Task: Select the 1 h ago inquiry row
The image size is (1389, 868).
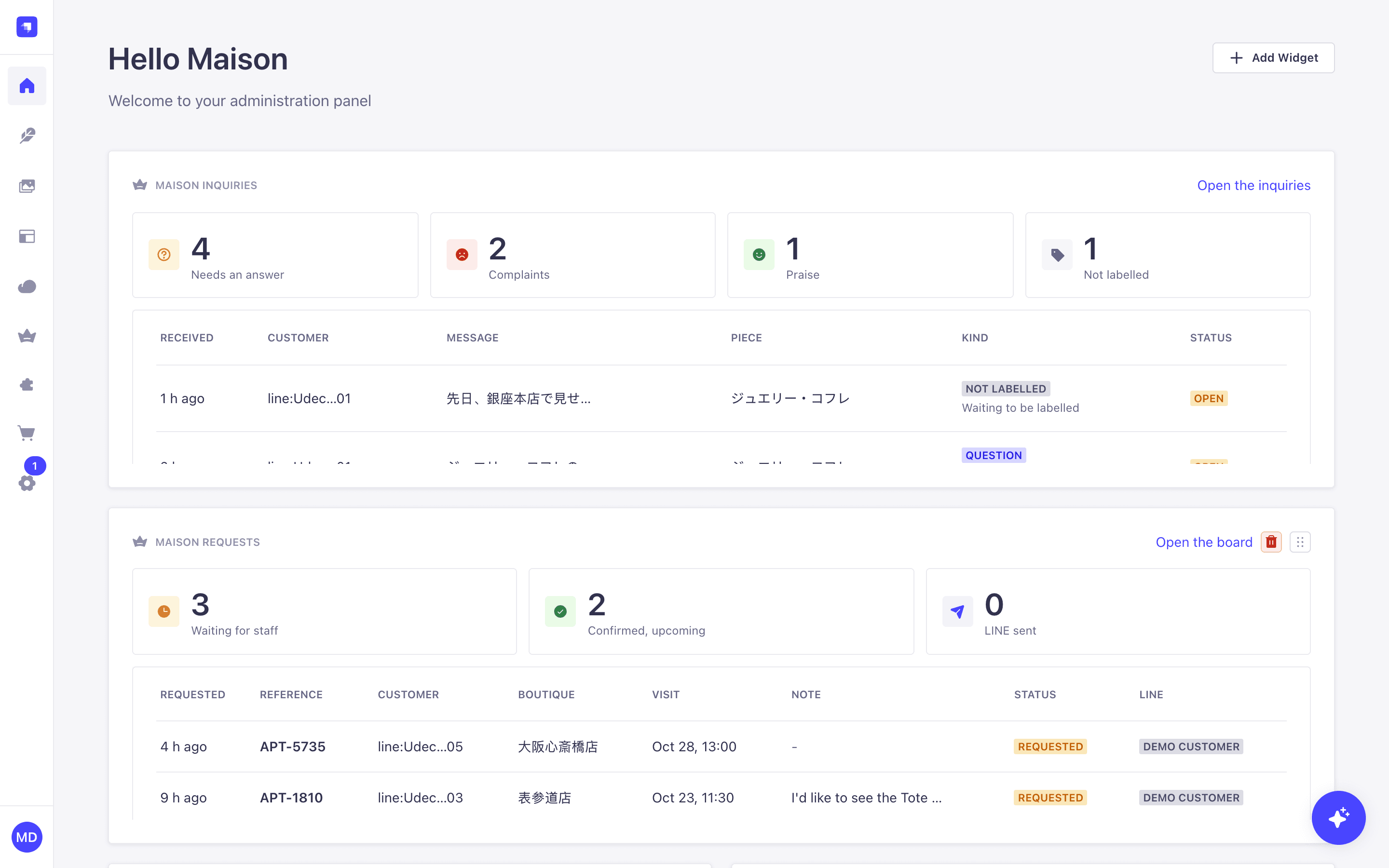Action: [721, 398]
